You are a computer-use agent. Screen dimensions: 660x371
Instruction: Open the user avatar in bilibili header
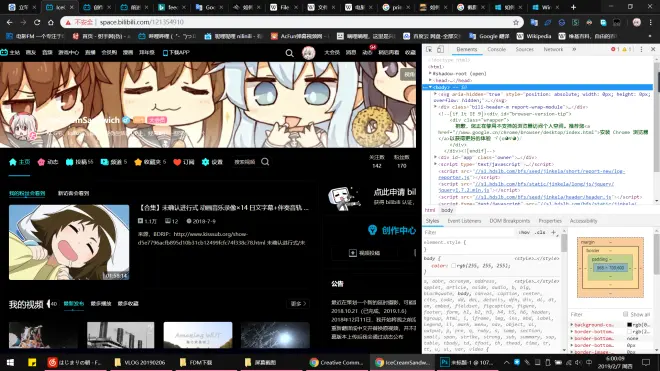[x=309, y=53]
